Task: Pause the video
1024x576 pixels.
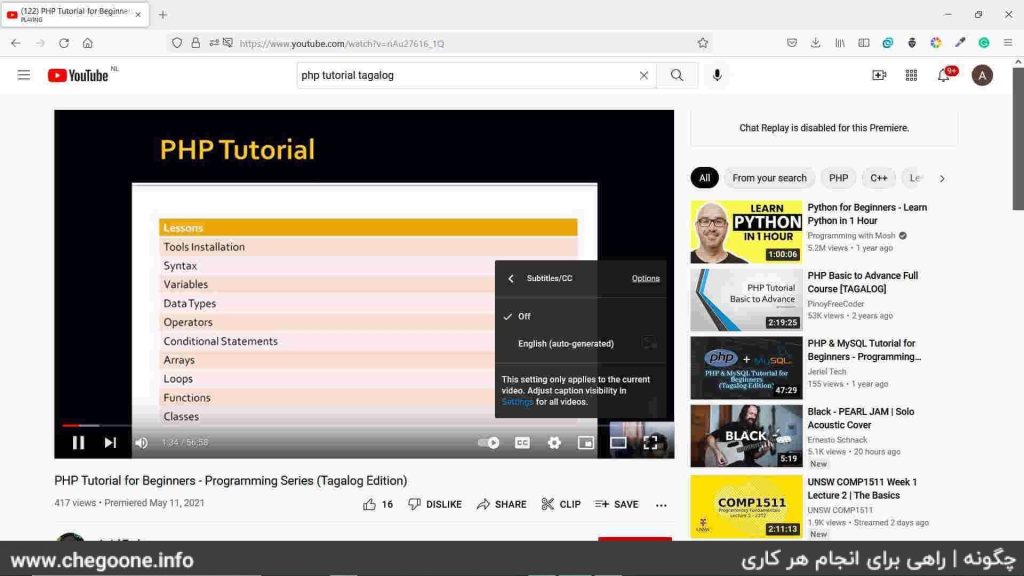Action: click(78, 443)
